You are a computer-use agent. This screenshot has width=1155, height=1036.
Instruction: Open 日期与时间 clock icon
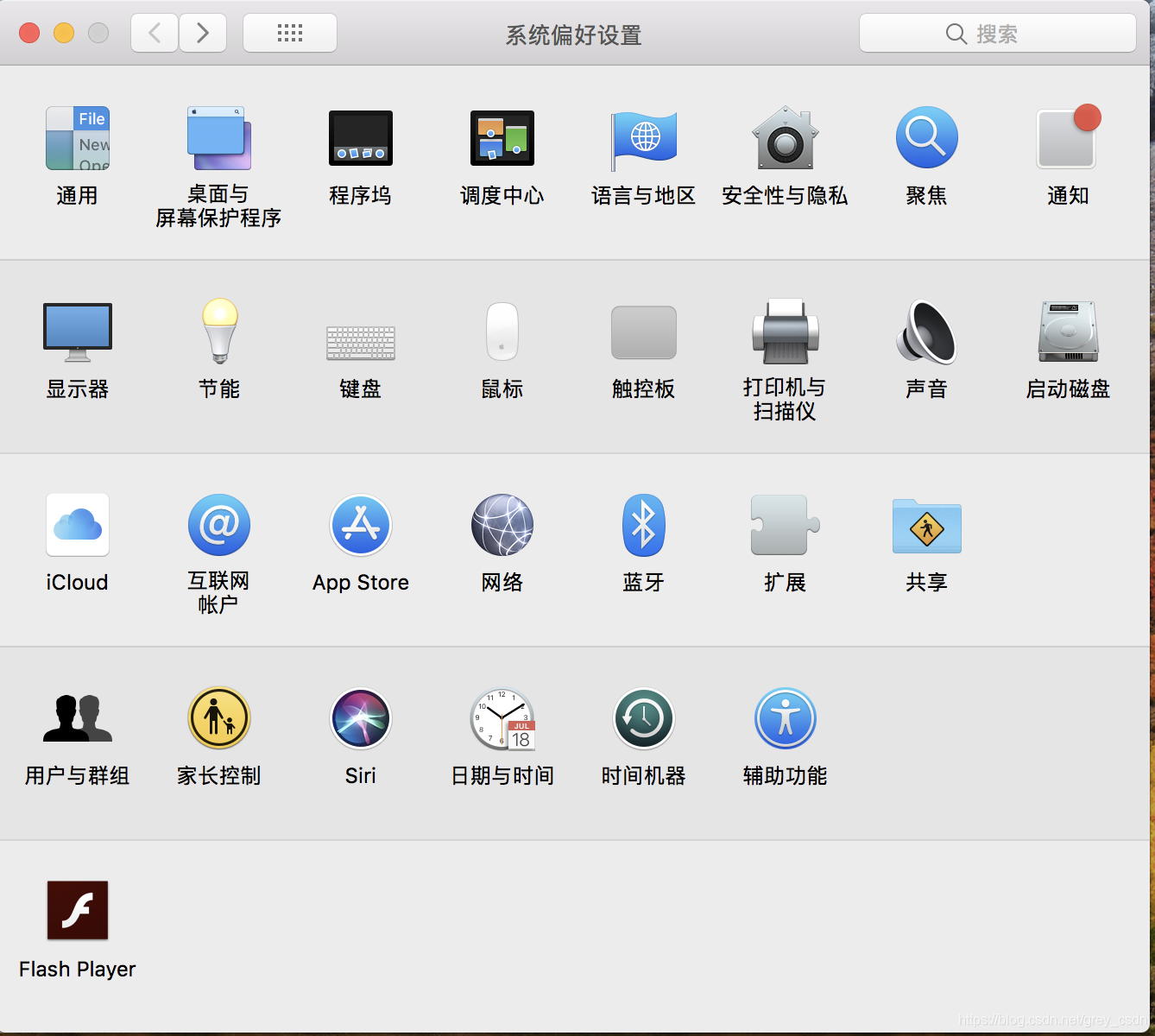[x=502, y=719]
